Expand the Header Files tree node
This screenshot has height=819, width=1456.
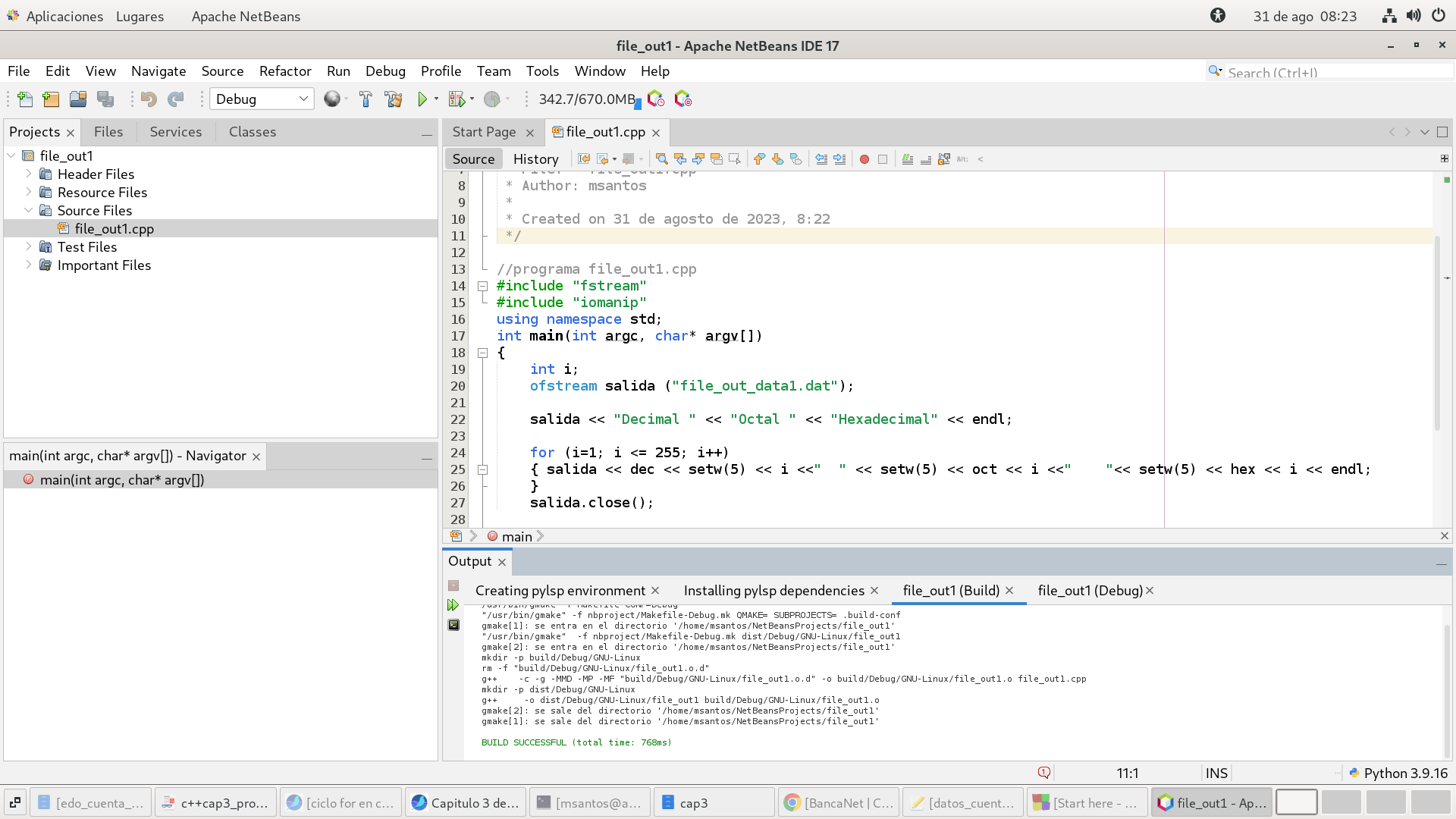point(29,174)
